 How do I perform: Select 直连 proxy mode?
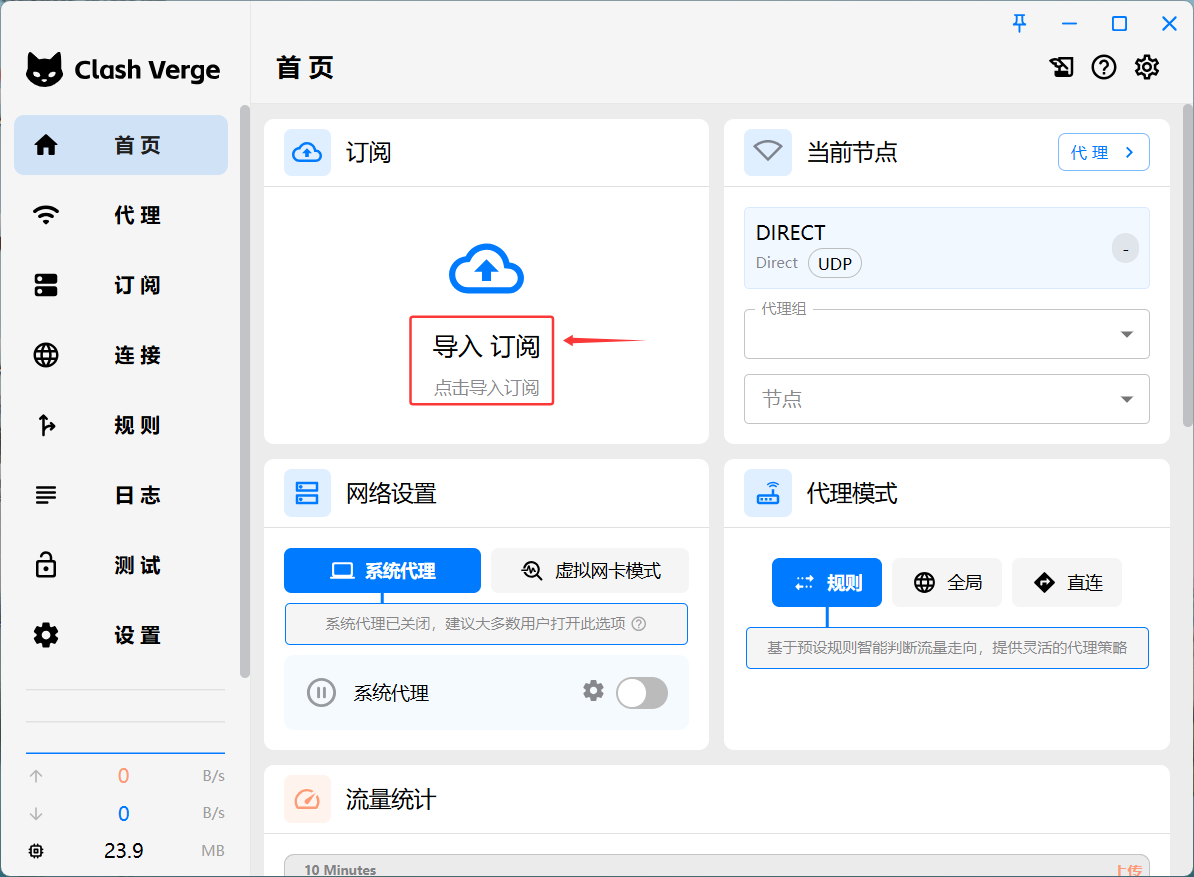point(1066,582)
